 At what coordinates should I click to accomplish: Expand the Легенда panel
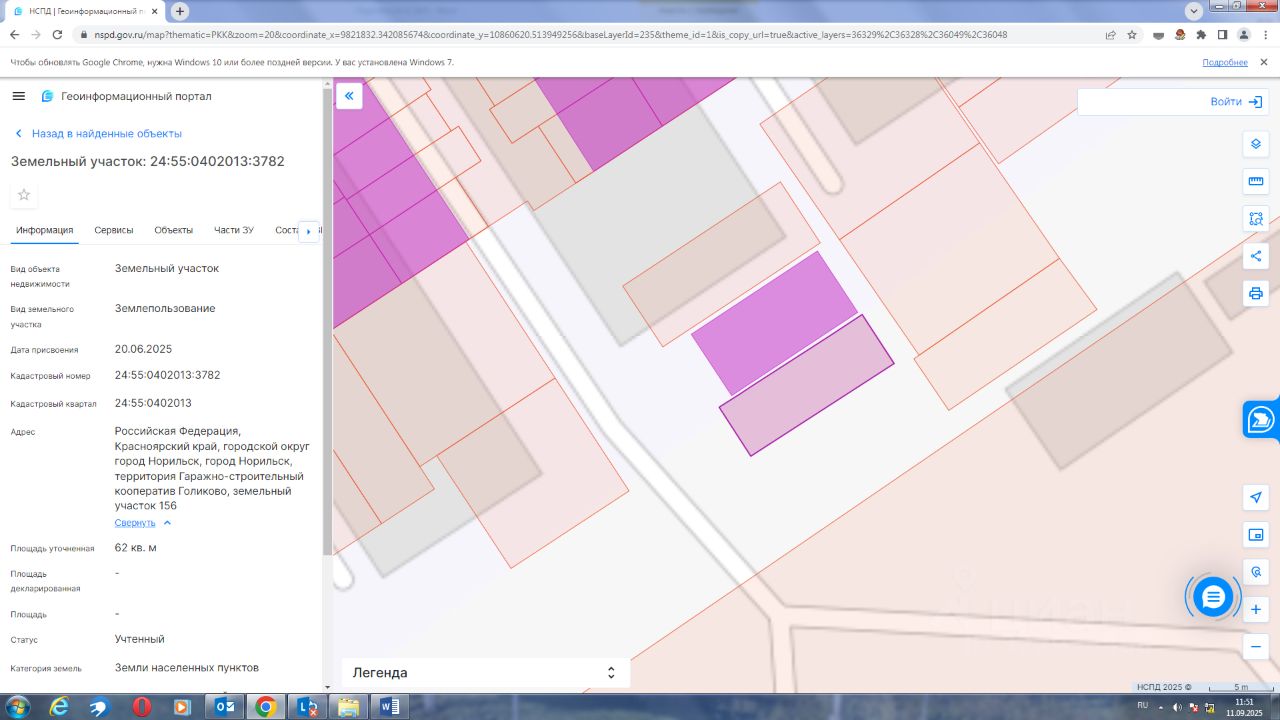pos(486,673)
